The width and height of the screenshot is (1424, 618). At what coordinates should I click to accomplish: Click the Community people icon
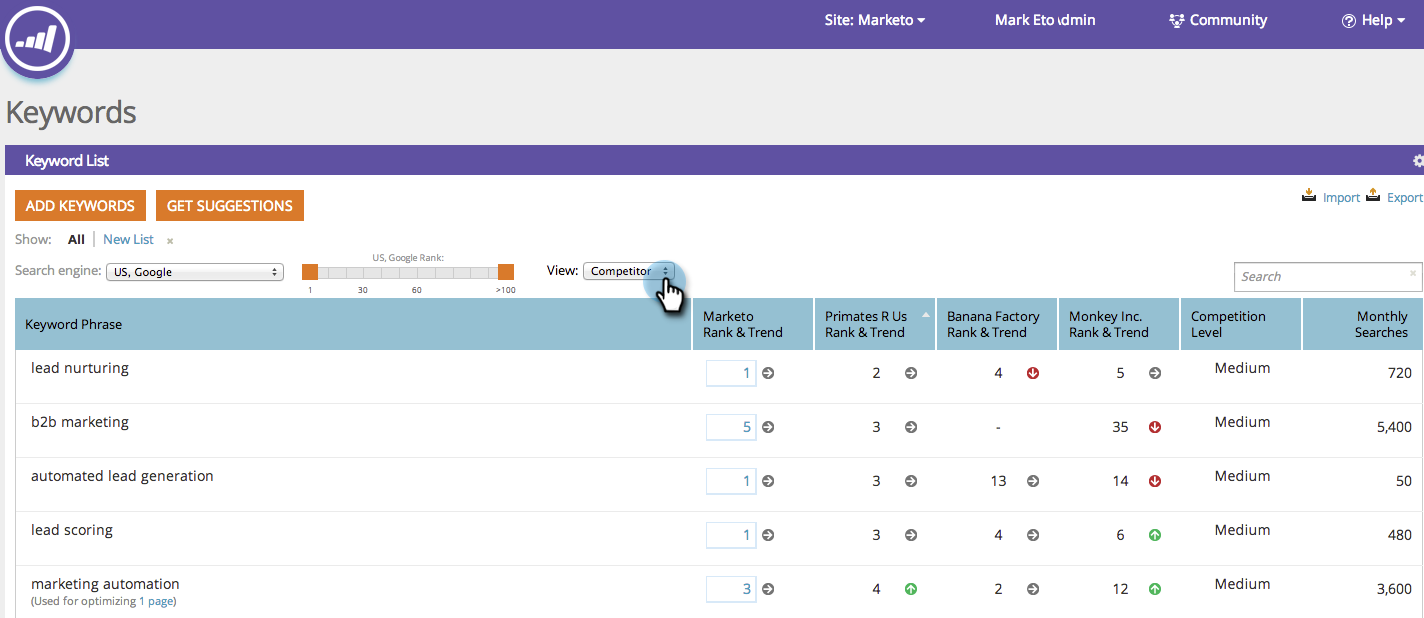coord(1177,21)
